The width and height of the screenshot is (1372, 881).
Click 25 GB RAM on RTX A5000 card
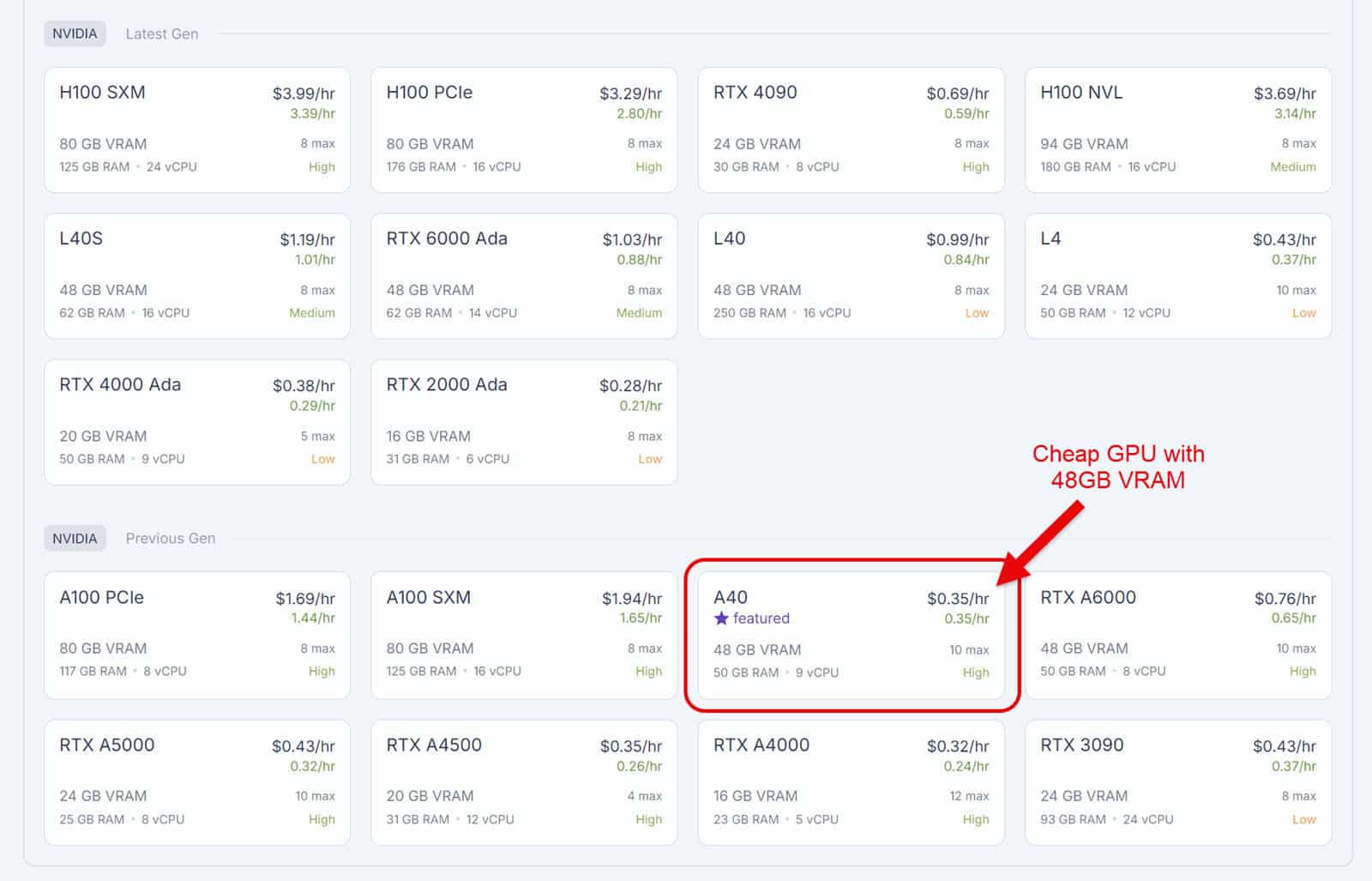click(92, 819)
